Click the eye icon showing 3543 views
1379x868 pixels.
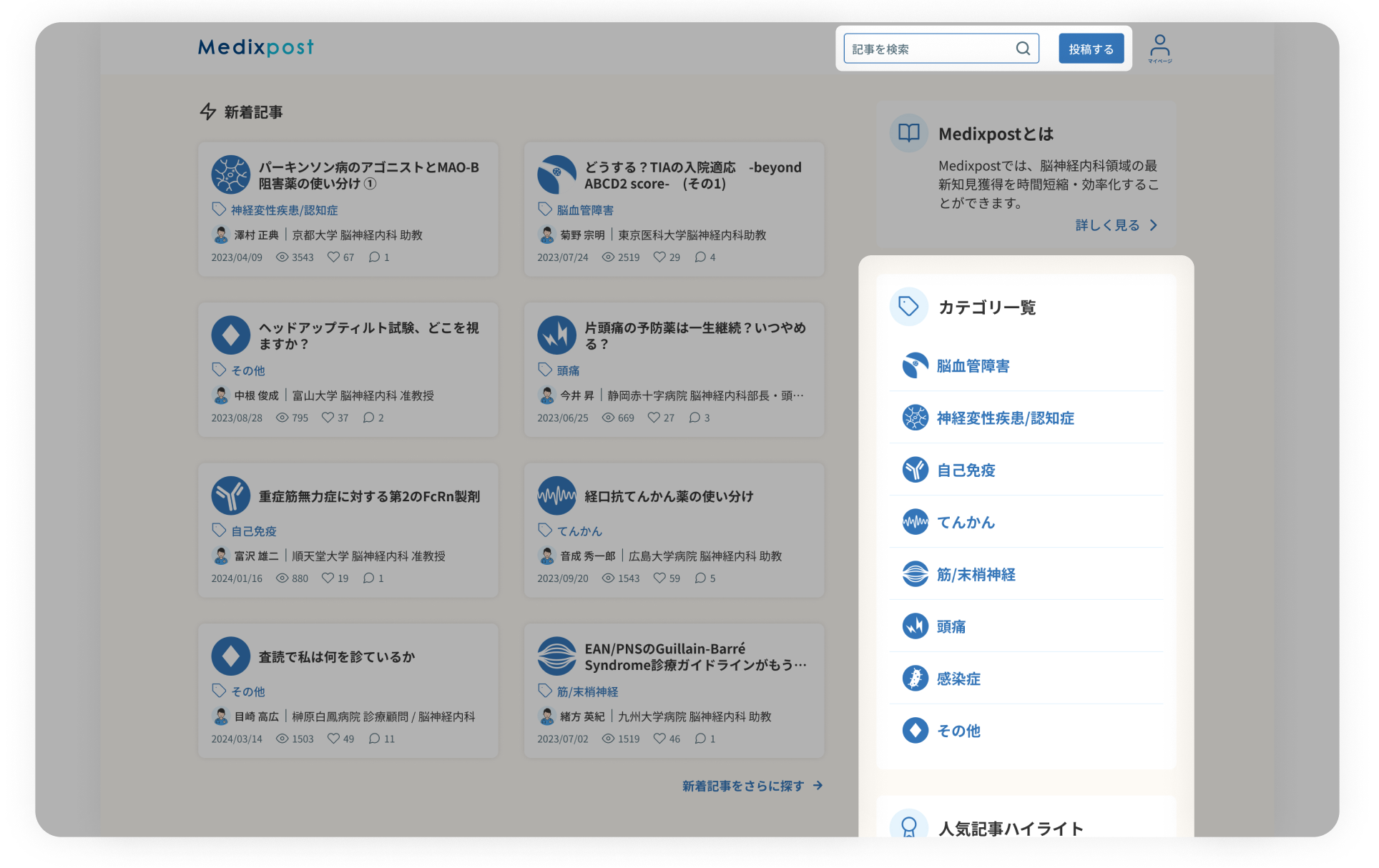coord(282,257)
